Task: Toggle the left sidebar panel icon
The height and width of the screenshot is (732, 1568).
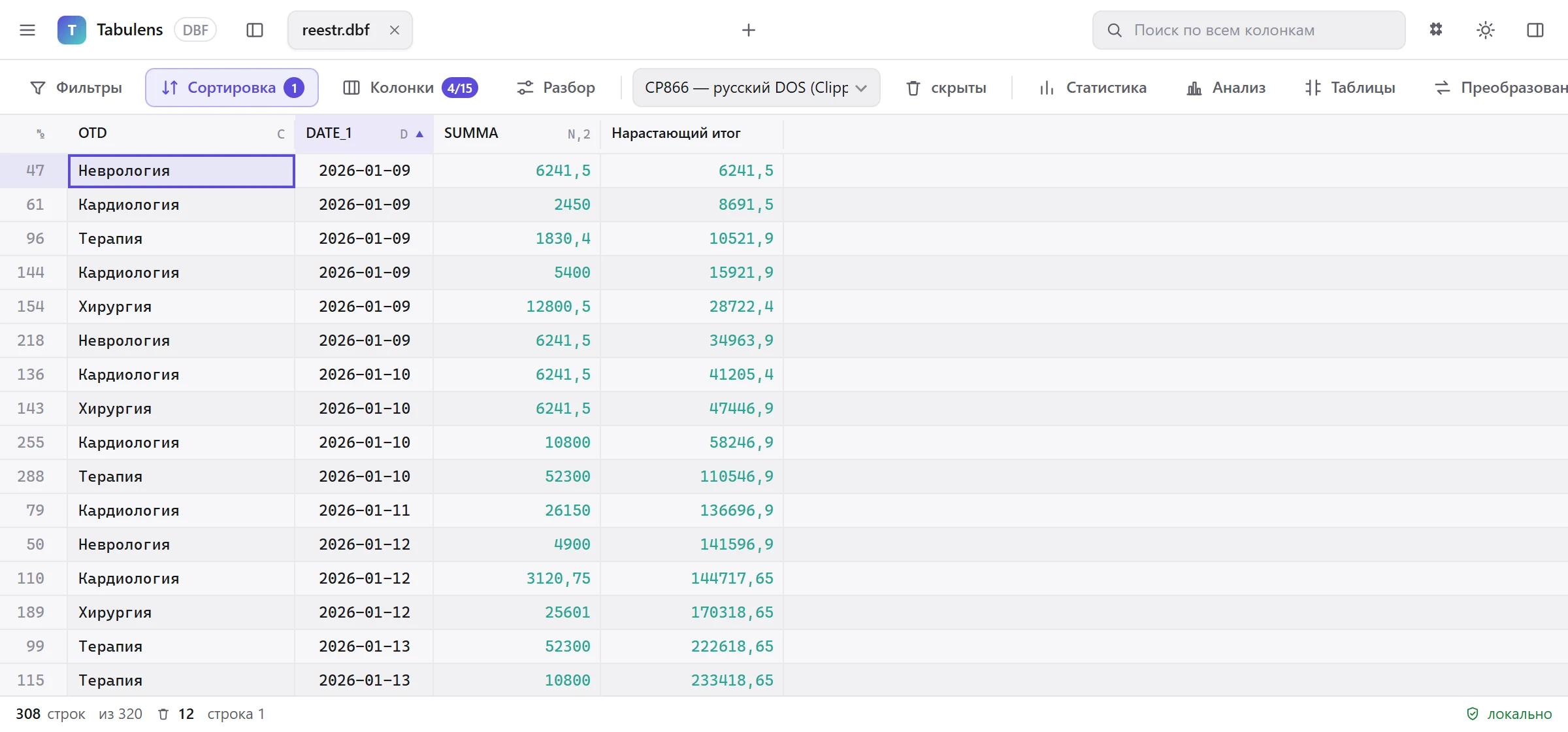Action: [255, 30]
